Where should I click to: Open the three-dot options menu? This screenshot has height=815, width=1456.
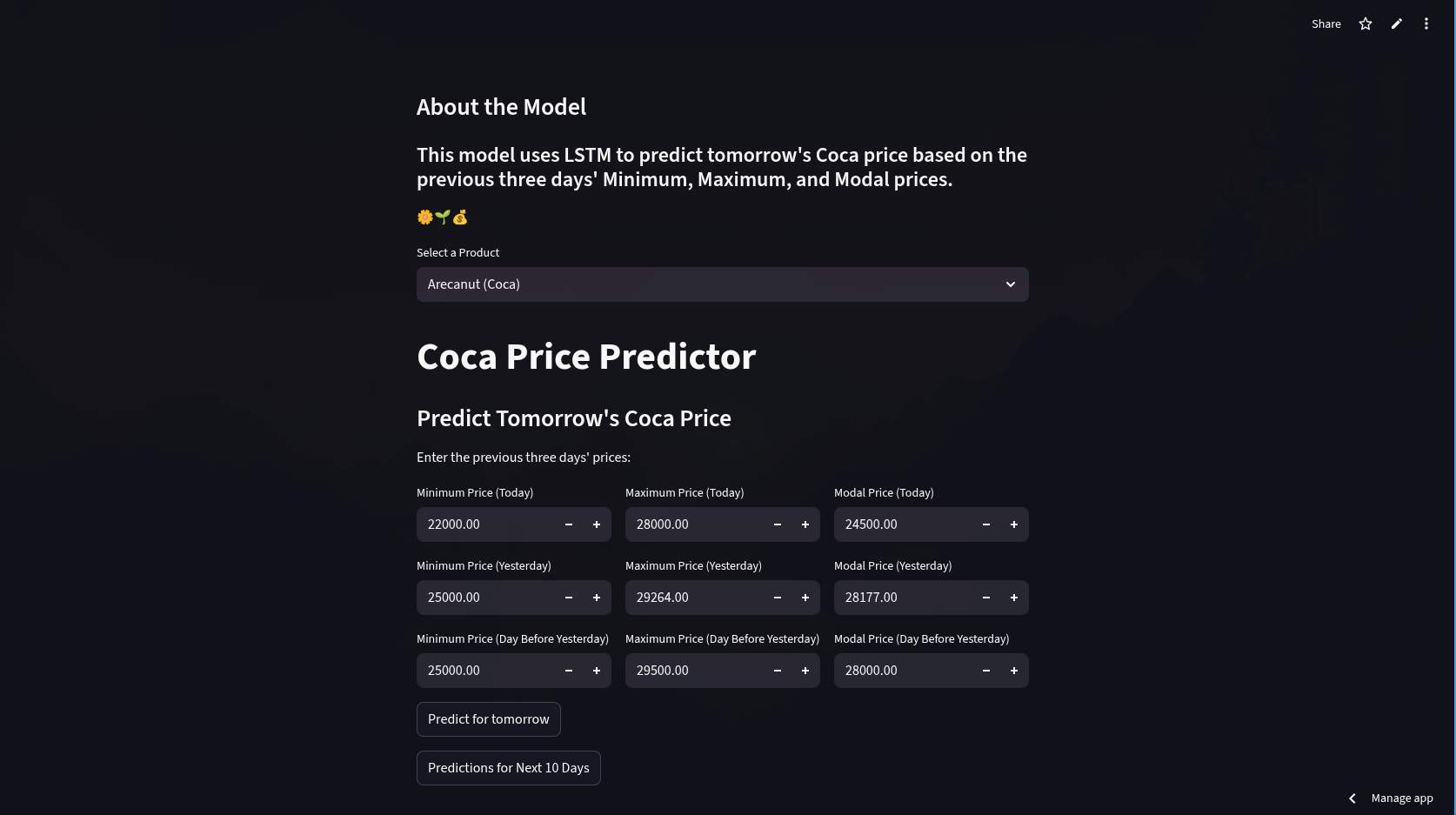click(x=1426, y=23)
